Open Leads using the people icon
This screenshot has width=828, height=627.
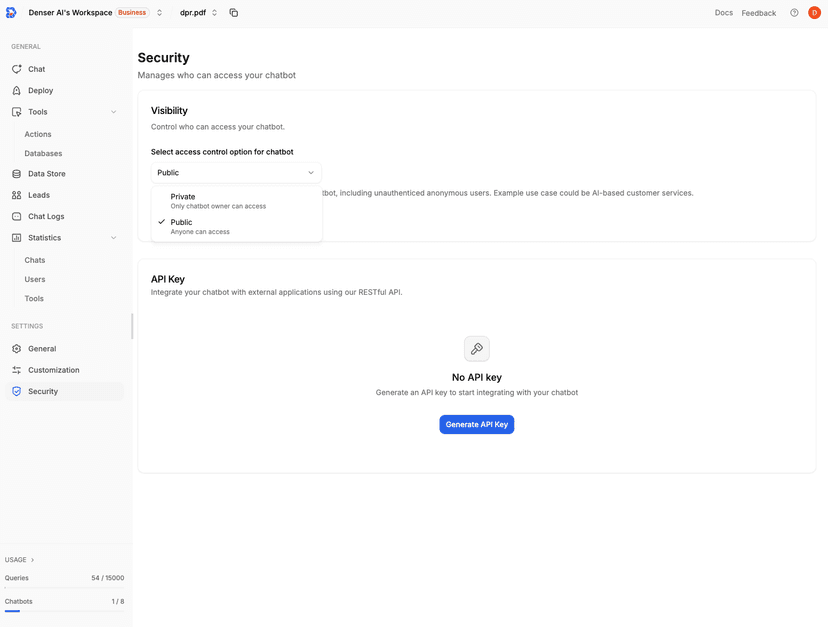pos(16,194)
